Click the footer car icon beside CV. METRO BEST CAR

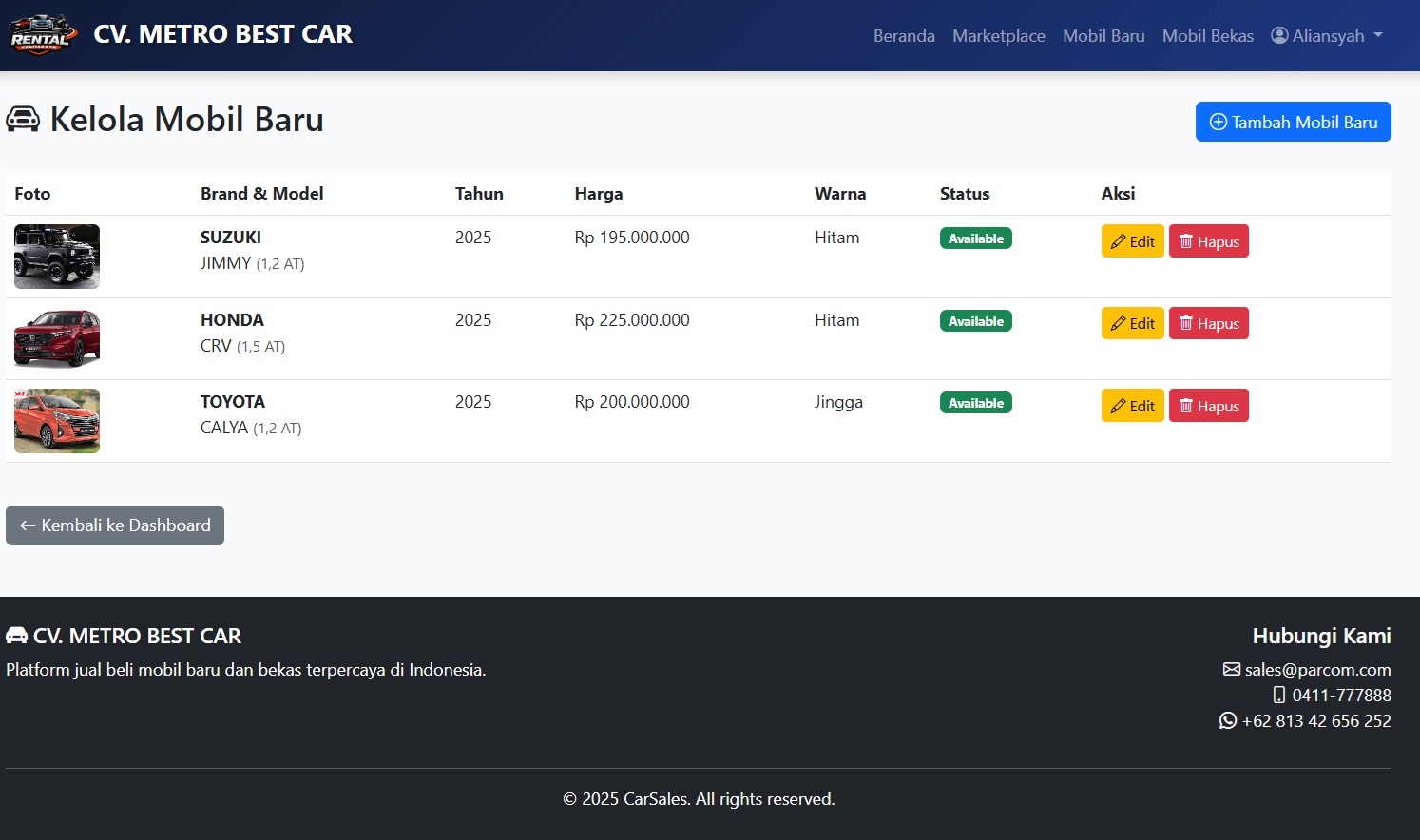tap(16, 635)
